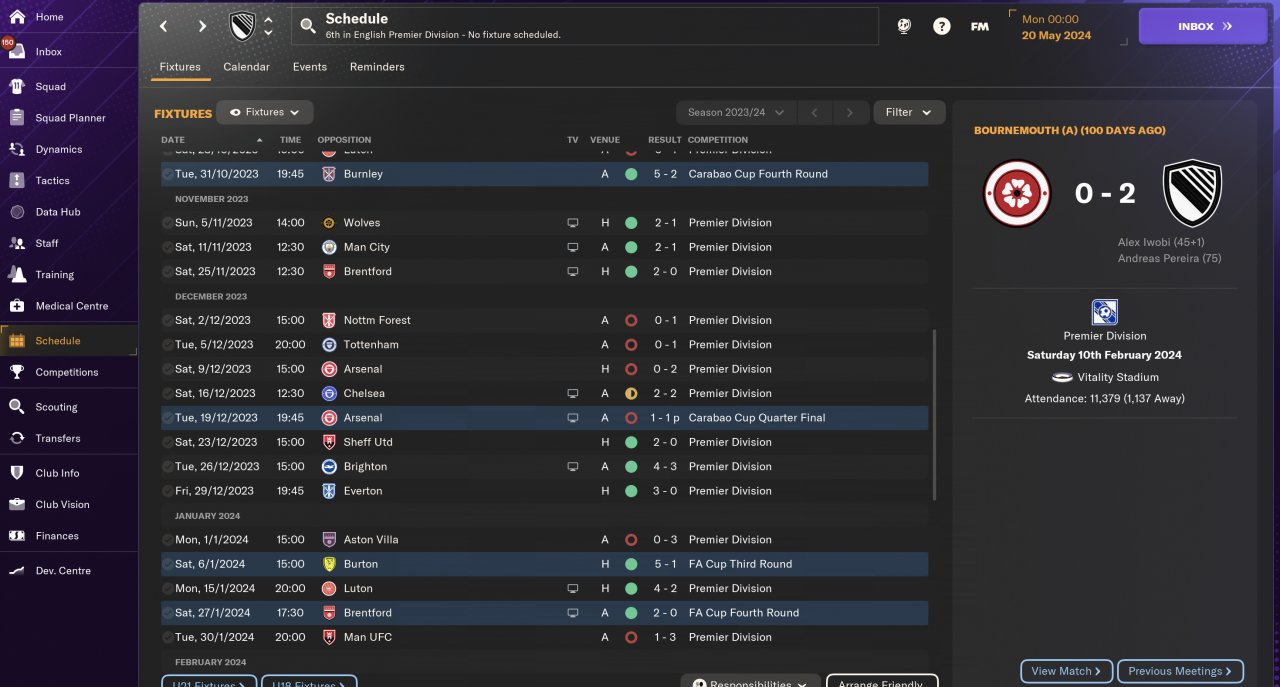1280x687 pixels.
Task: Switch to the Calendar tab
Action: 246,67
